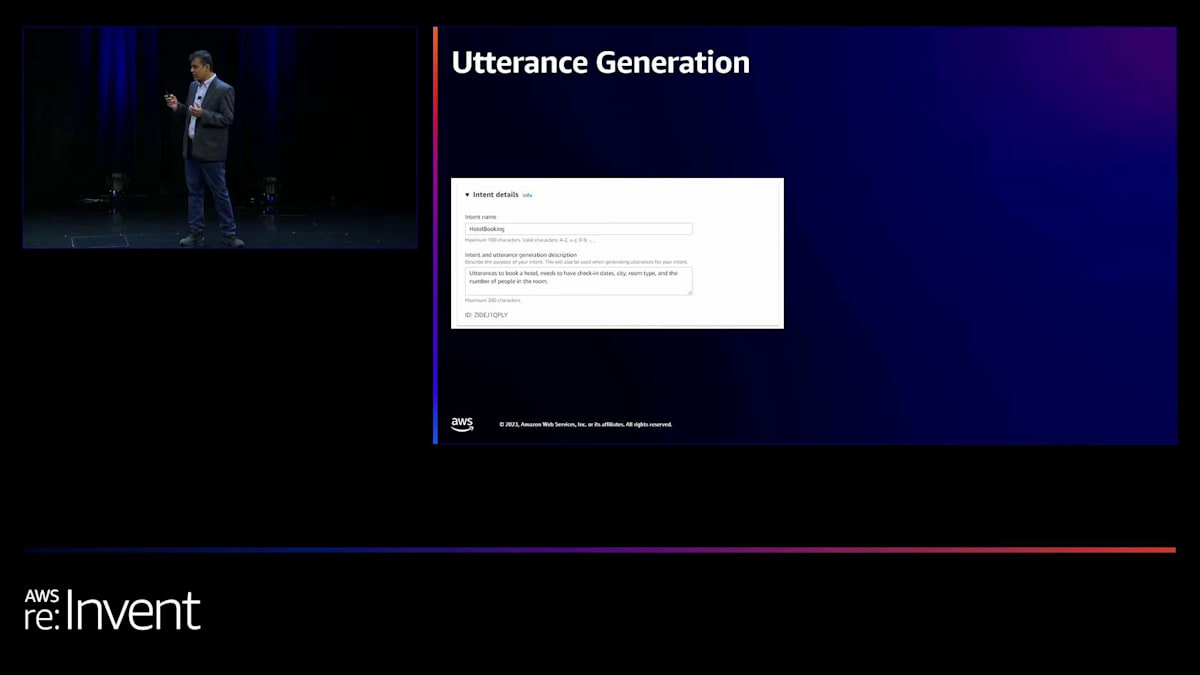Image resolution: width=1200 pixels, height=675 pixels.
Task: Click the speaker video thumbnail
Action: [220, 138]
